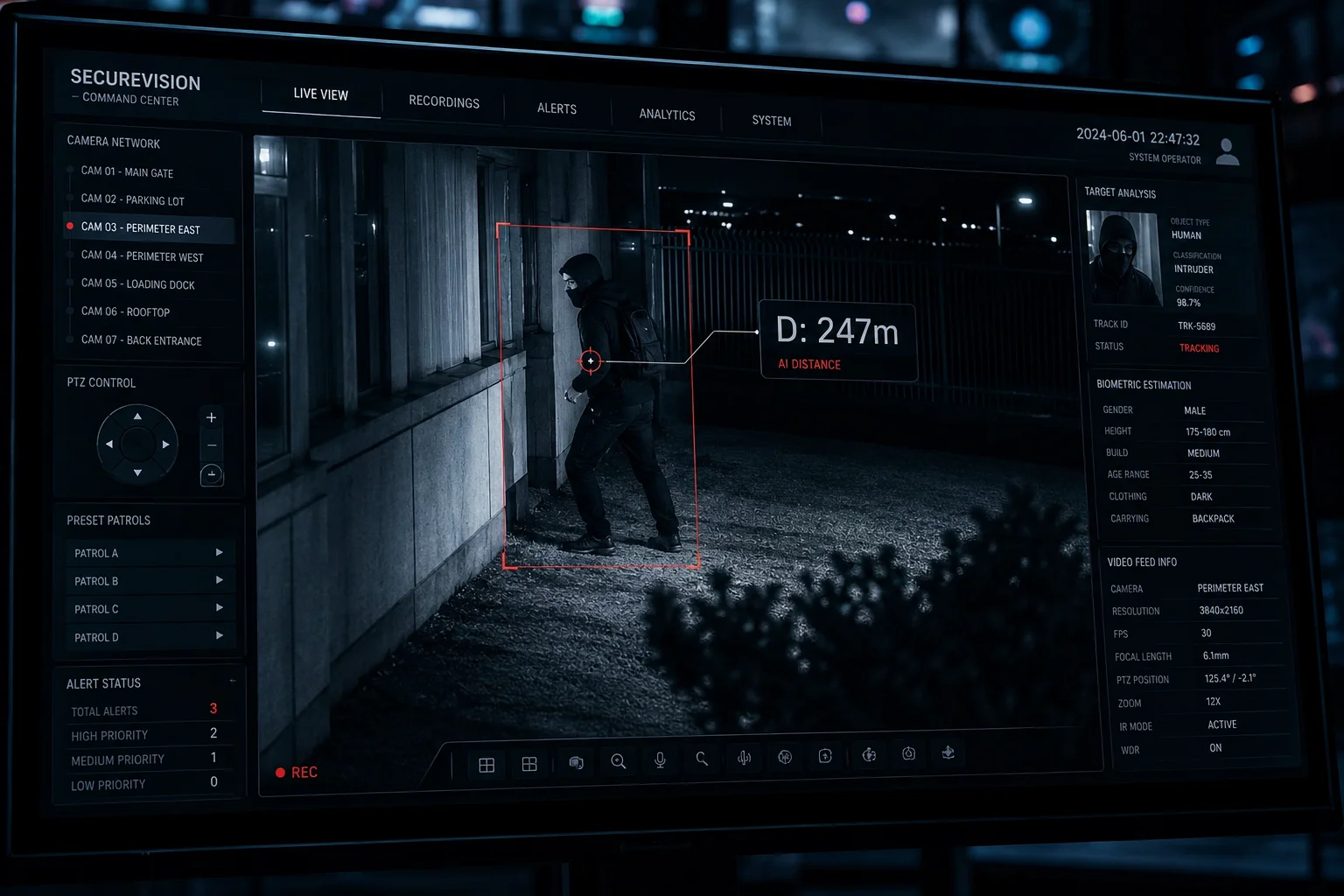Click the zoom magnifier with center dot
Screen dimensions: 1344x896
pos(619,761)
